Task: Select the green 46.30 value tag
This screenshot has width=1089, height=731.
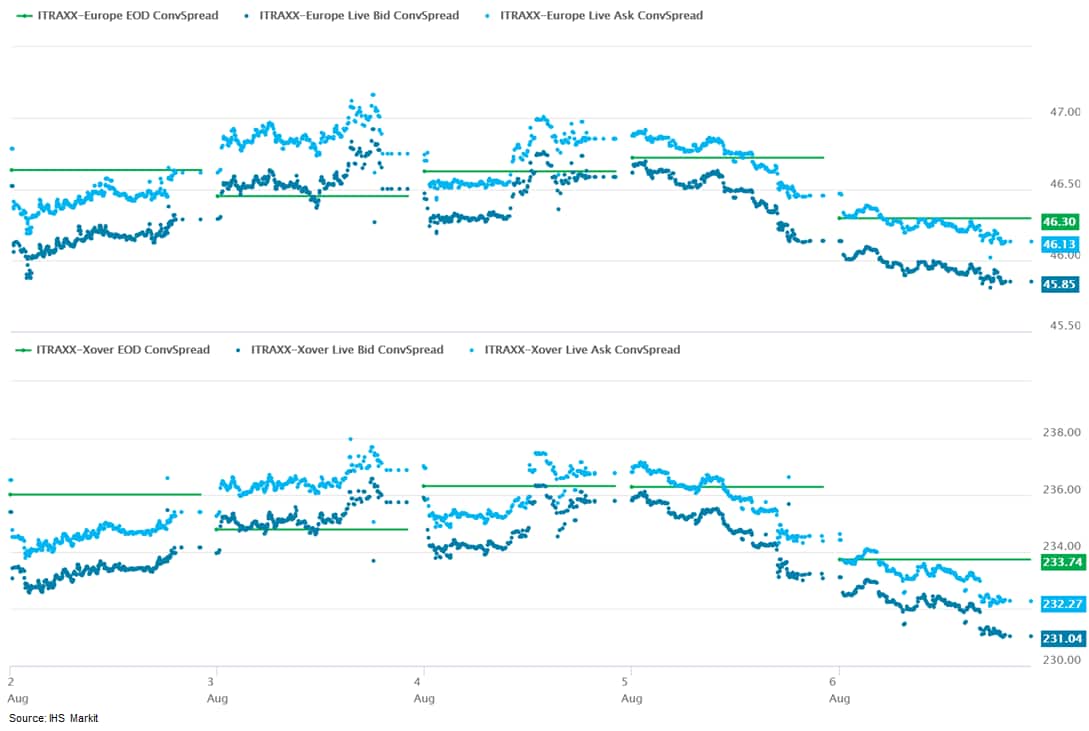Action: pyautogui.click(x=1059, y=222)
